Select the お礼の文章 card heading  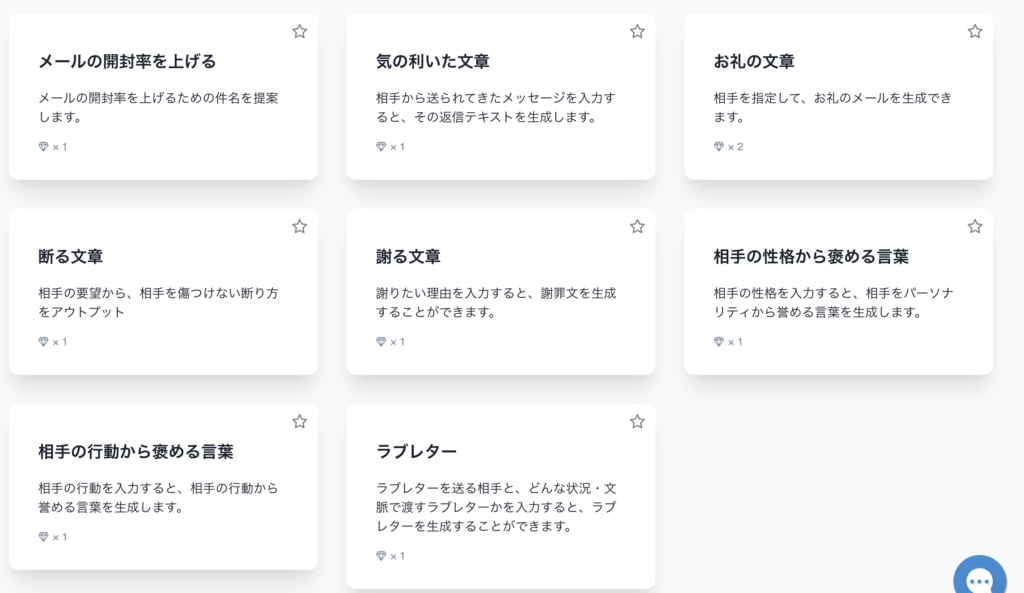[x=754, y=61]
